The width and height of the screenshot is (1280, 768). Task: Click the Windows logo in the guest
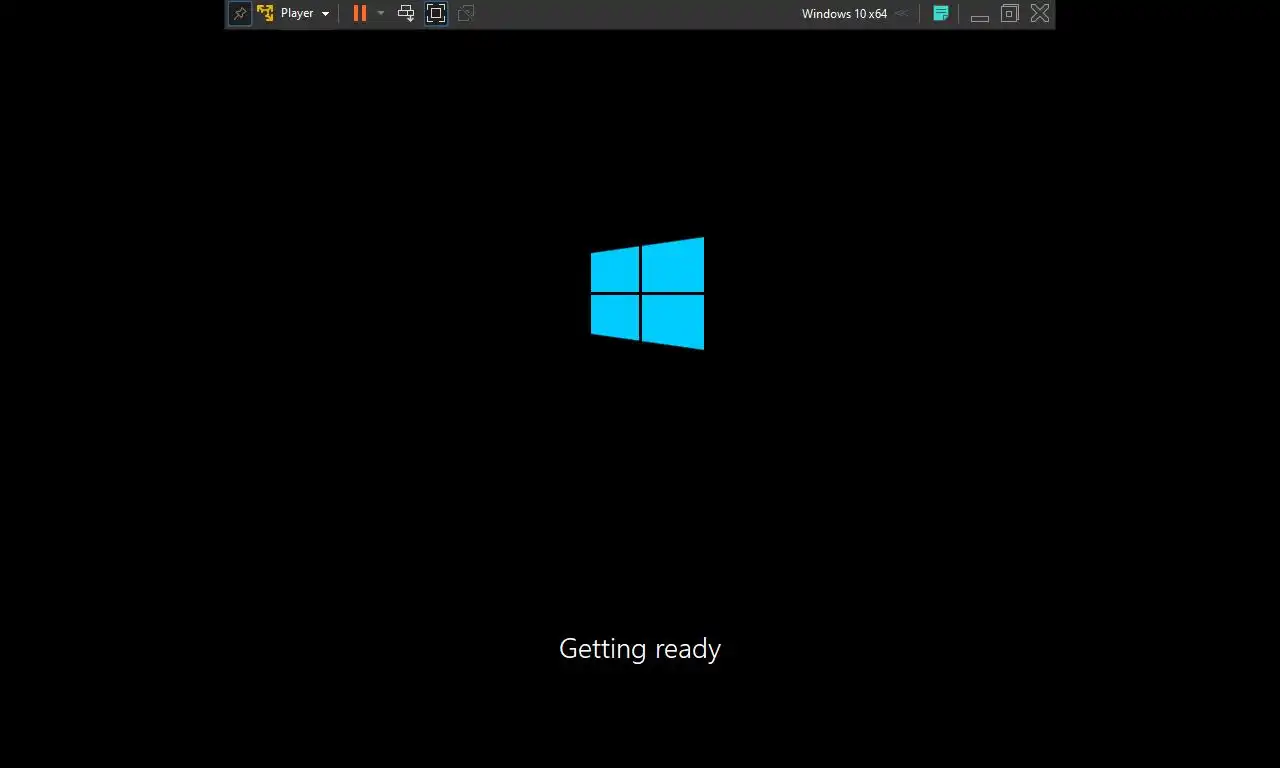647,293
